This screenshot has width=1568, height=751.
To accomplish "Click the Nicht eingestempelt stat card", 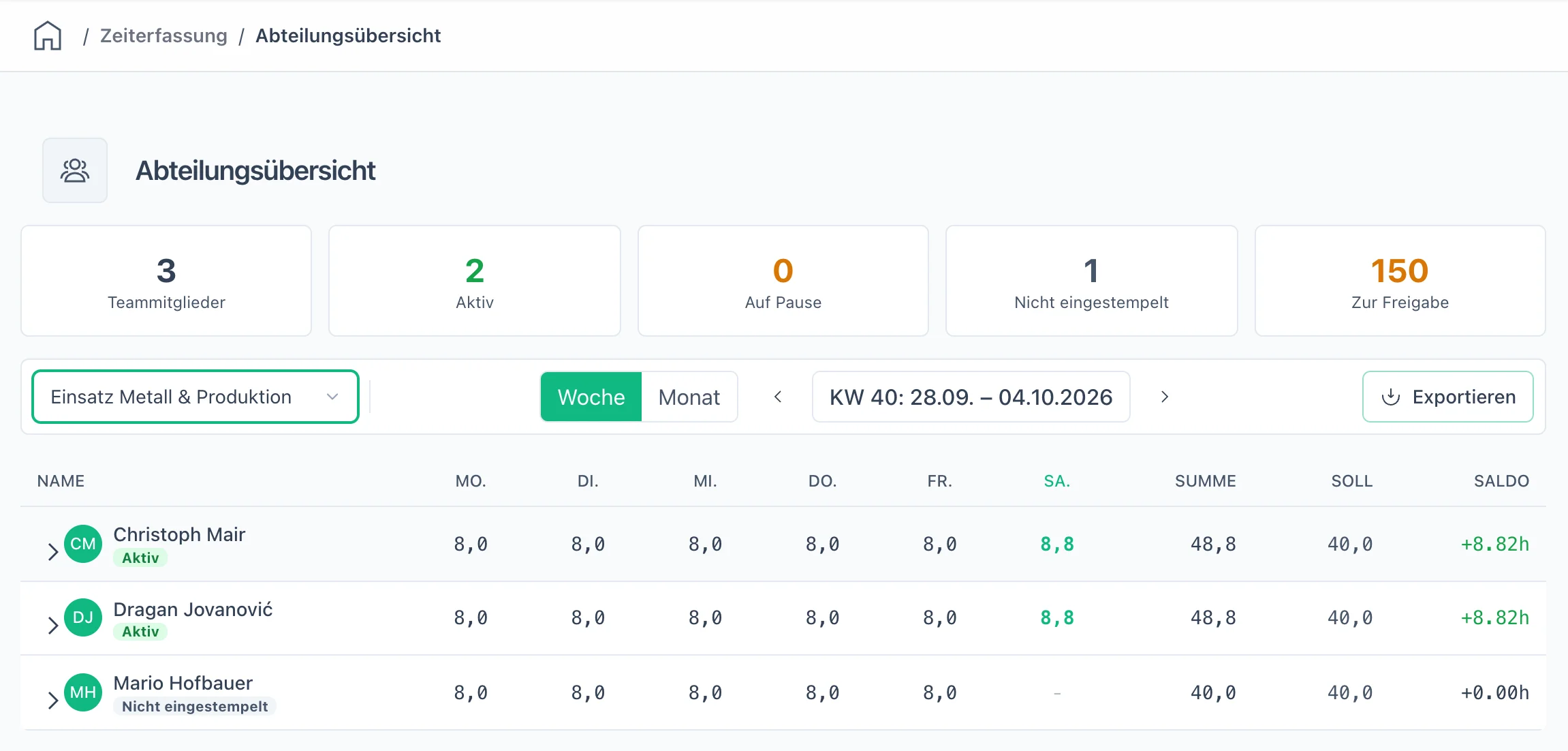I will pos(1092,281).
